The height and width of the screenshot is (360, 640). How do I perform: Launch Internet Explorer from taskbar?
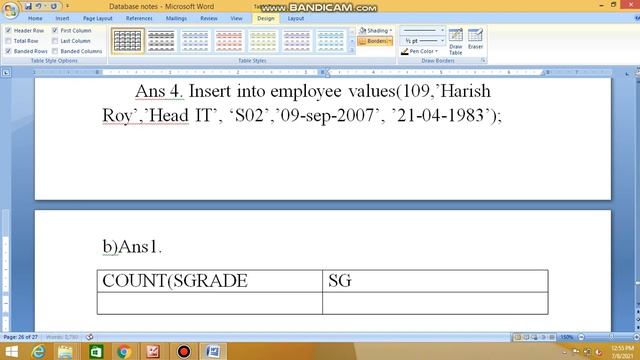(38, 351)
